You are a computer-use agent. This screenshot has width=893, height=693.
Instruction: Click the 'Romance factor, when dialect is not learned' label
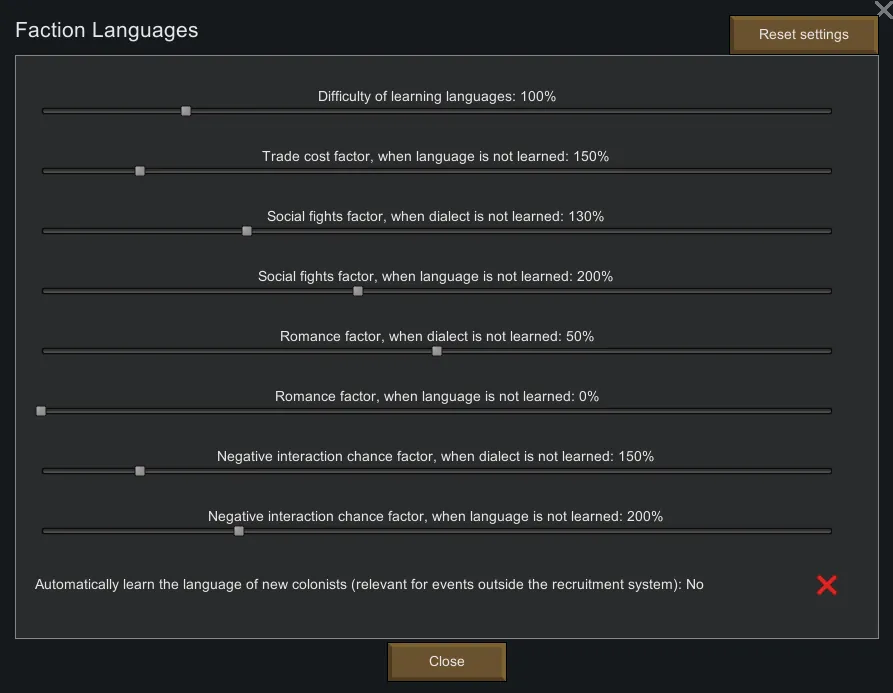pyautogui.click(x=436, y=337)
